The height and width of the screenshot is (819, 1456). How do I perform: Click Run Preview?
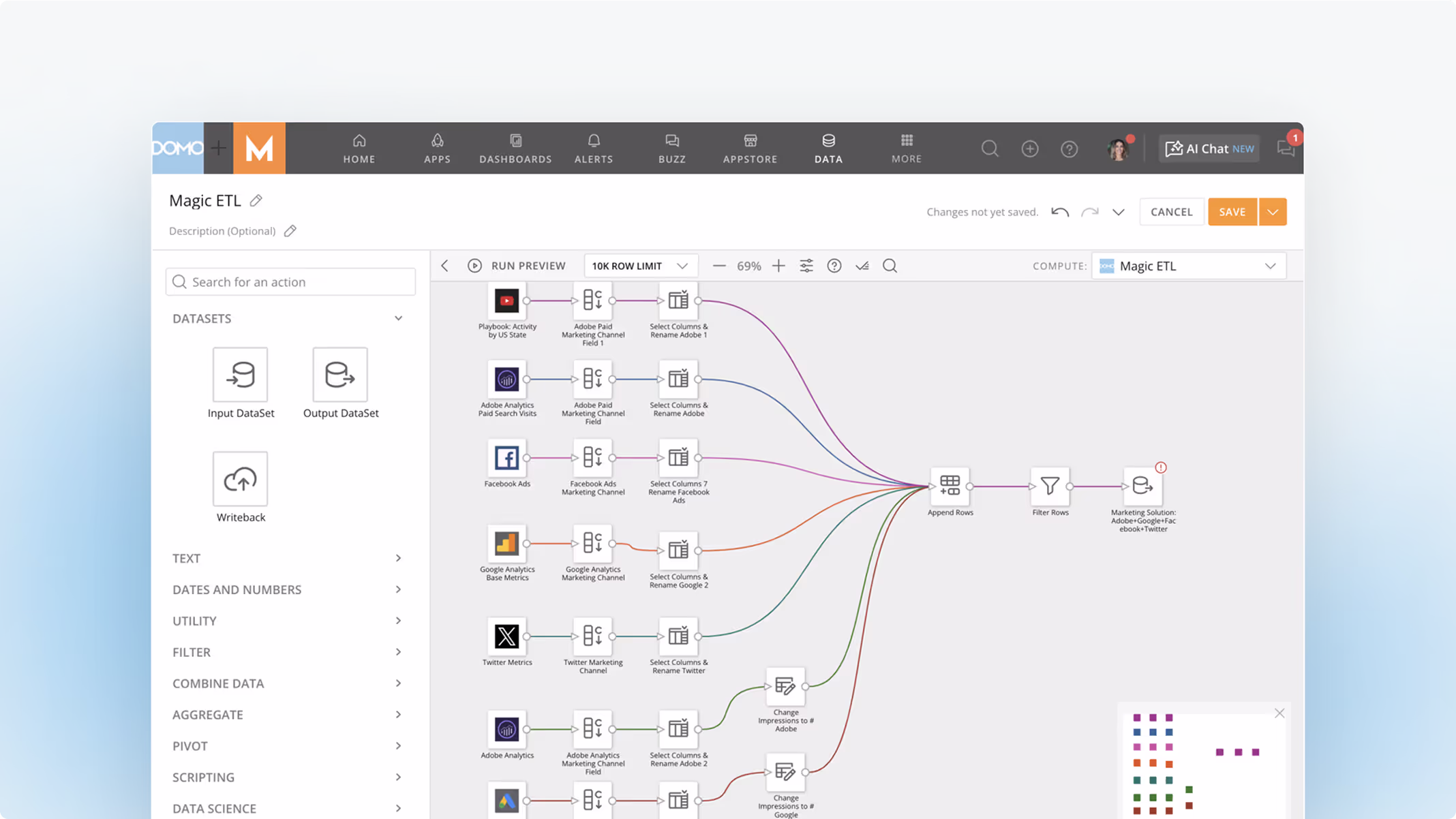[517, 266]
